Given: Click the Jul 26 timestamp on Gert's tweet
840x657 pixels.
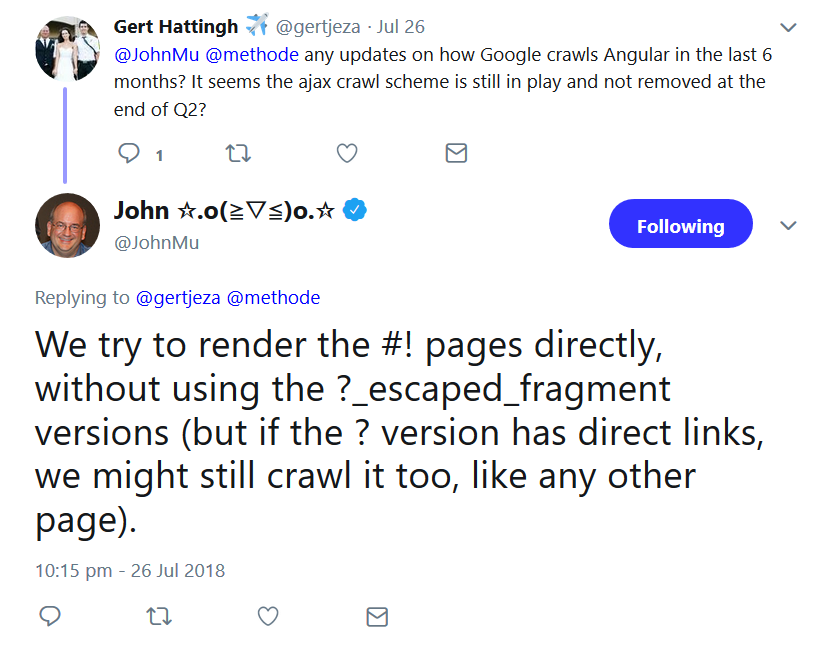Looking at the screenshot, I should point(400,27).
